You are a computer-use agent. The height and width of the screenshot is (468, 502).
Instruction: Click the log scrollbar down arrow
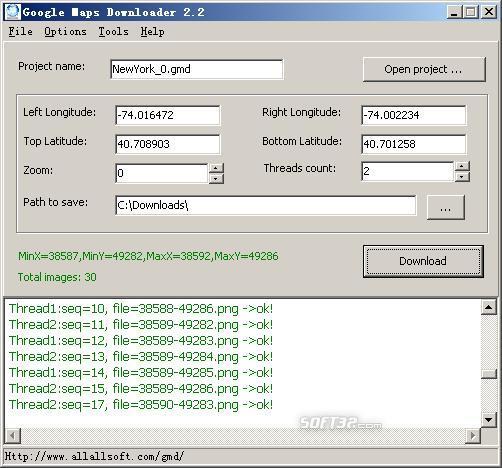488,419
